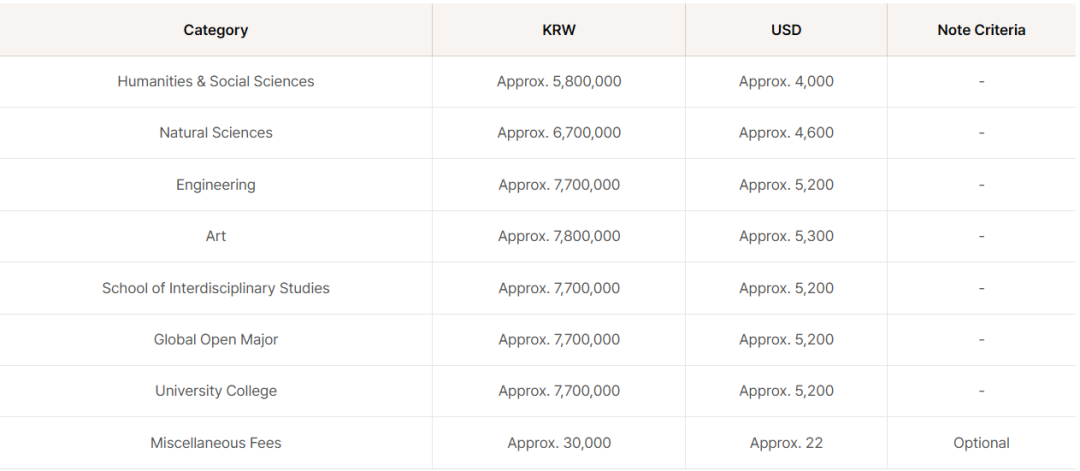Select the Approx. 22 USD value

coord(786,443)
